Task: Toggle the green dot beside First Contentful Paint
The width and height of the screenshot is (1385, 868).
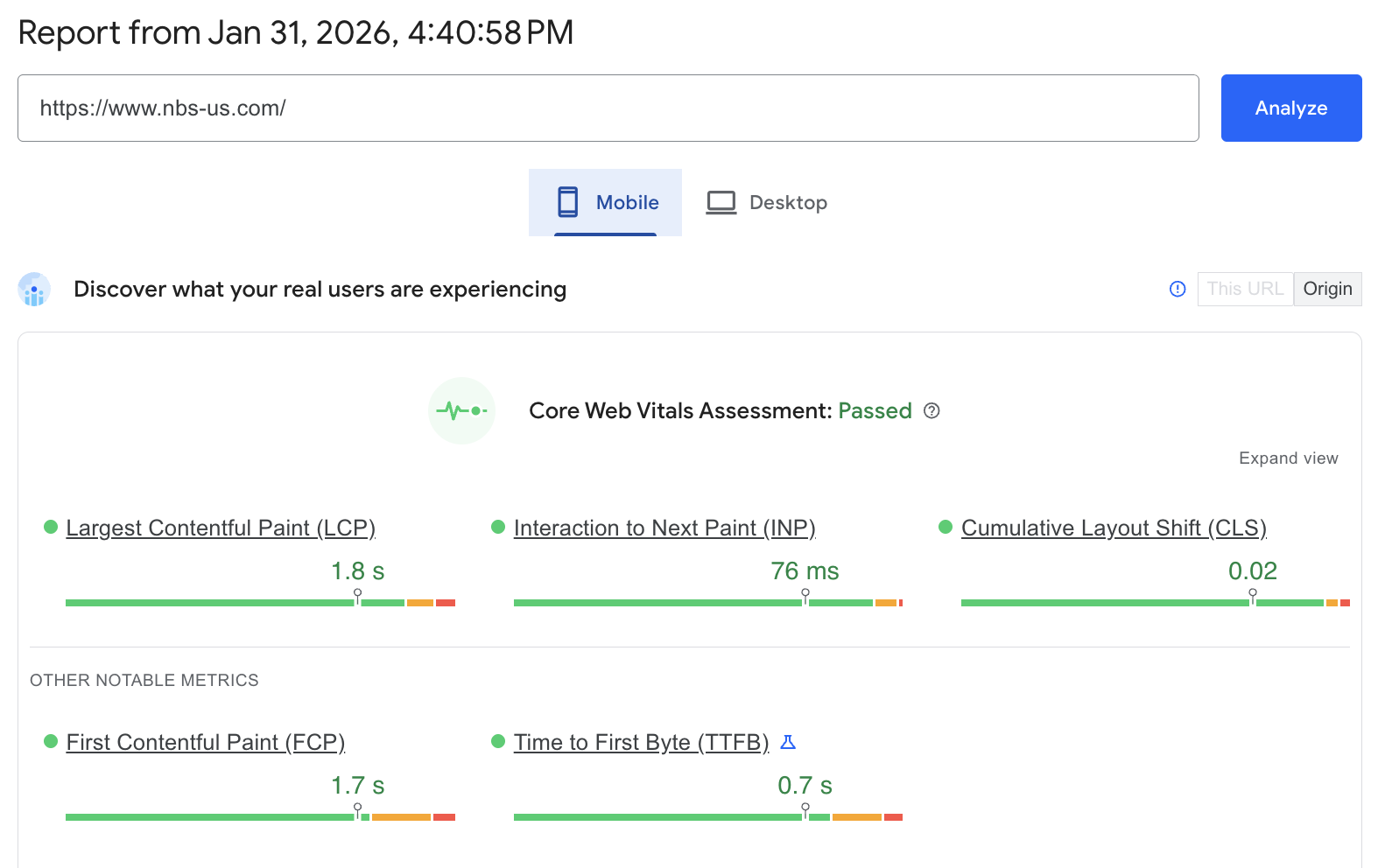Action: click(50, 741)
